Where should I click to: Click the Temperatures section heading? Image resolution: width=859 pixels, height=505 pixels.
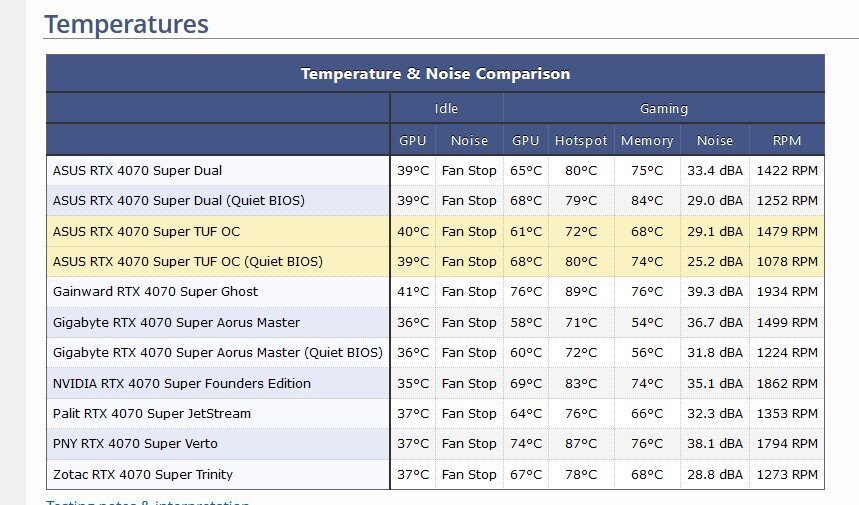[x=127, y=24]
